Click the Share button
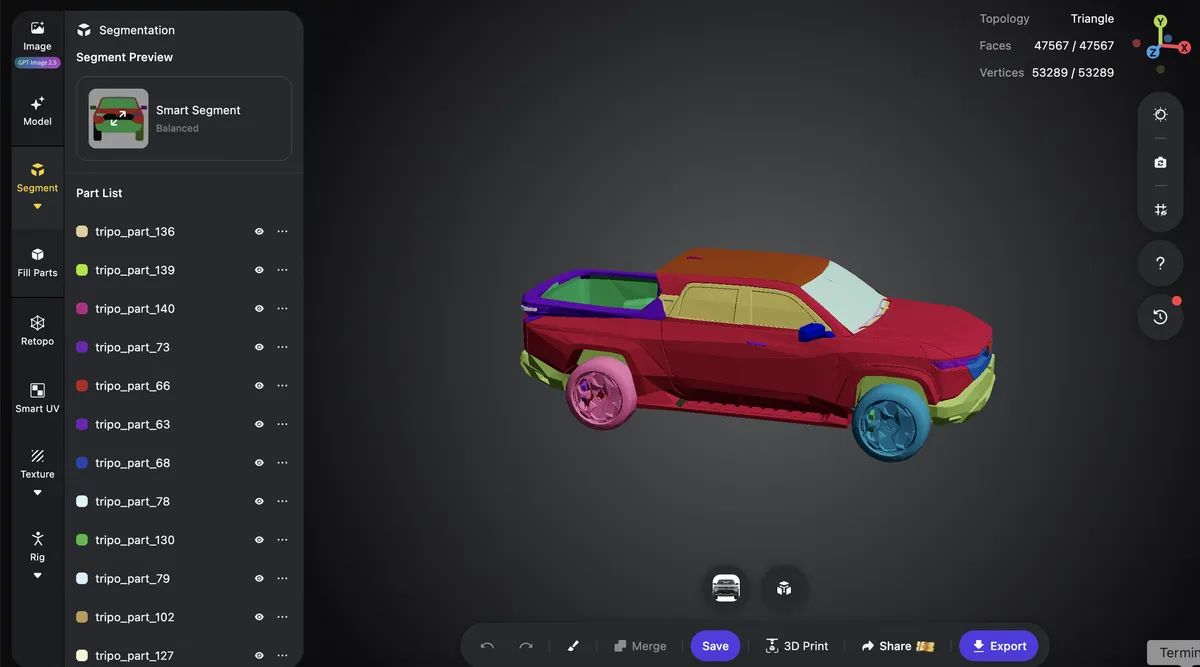Viewport: 1200px width, 667px height. click(897, 646)
